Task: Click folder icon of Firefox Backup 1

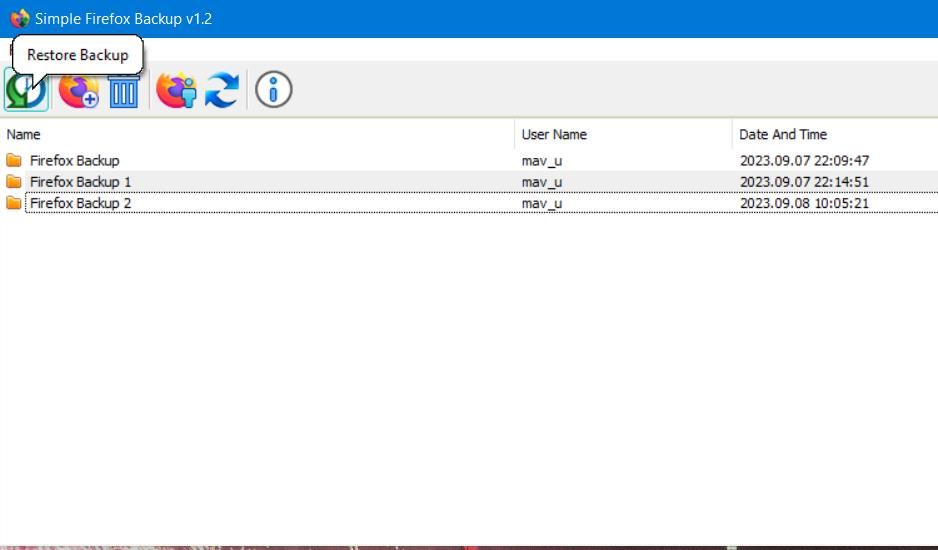Action: click(x=14, y=182)
